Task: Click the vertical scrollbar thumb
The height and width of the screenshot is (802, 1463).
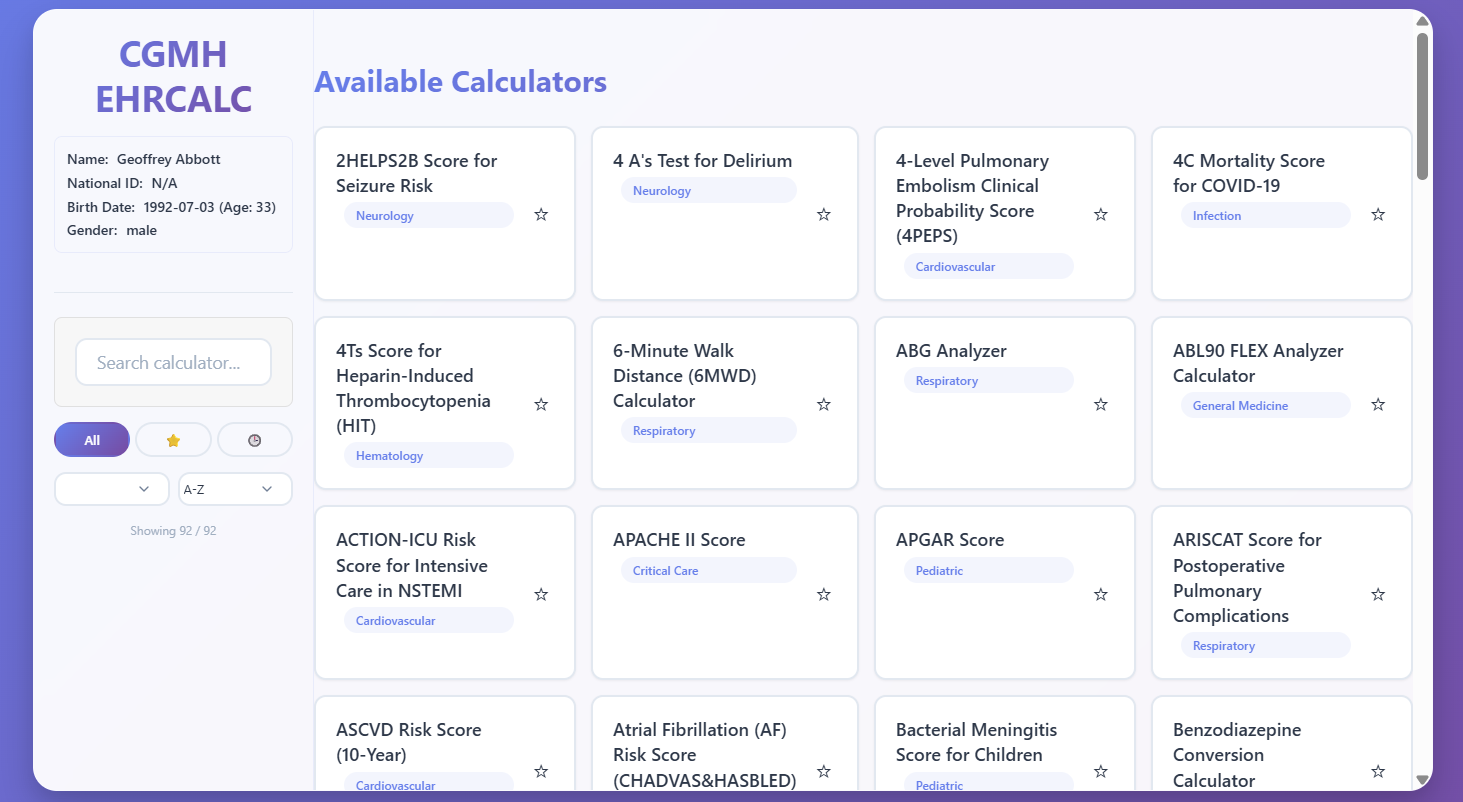Action: click(1422, 106)
